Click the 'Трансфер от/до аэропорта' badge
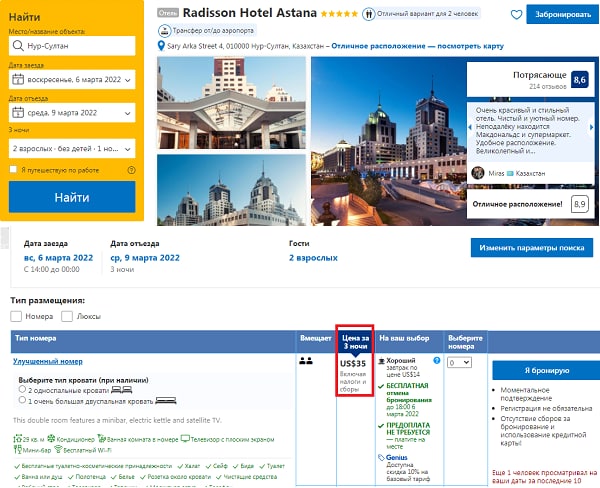Image resolution: width=600 pixels, height=488 pixels. pyautogui.click(x=207, y=31)
